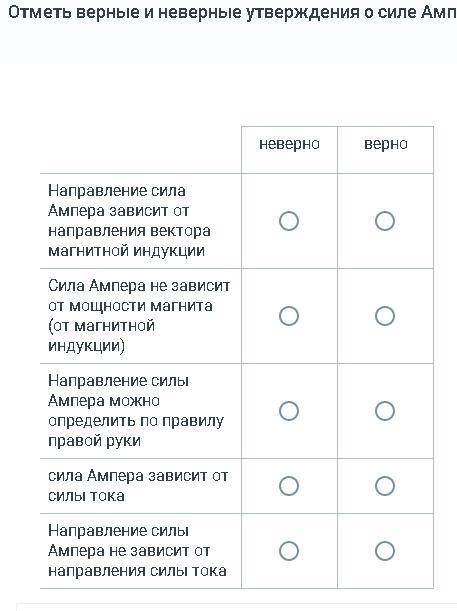This screenshot has height=611, width=457.
Task: Click the question title 'Отметь верные и неверные утверждения'
Action: tap(232, 12)
